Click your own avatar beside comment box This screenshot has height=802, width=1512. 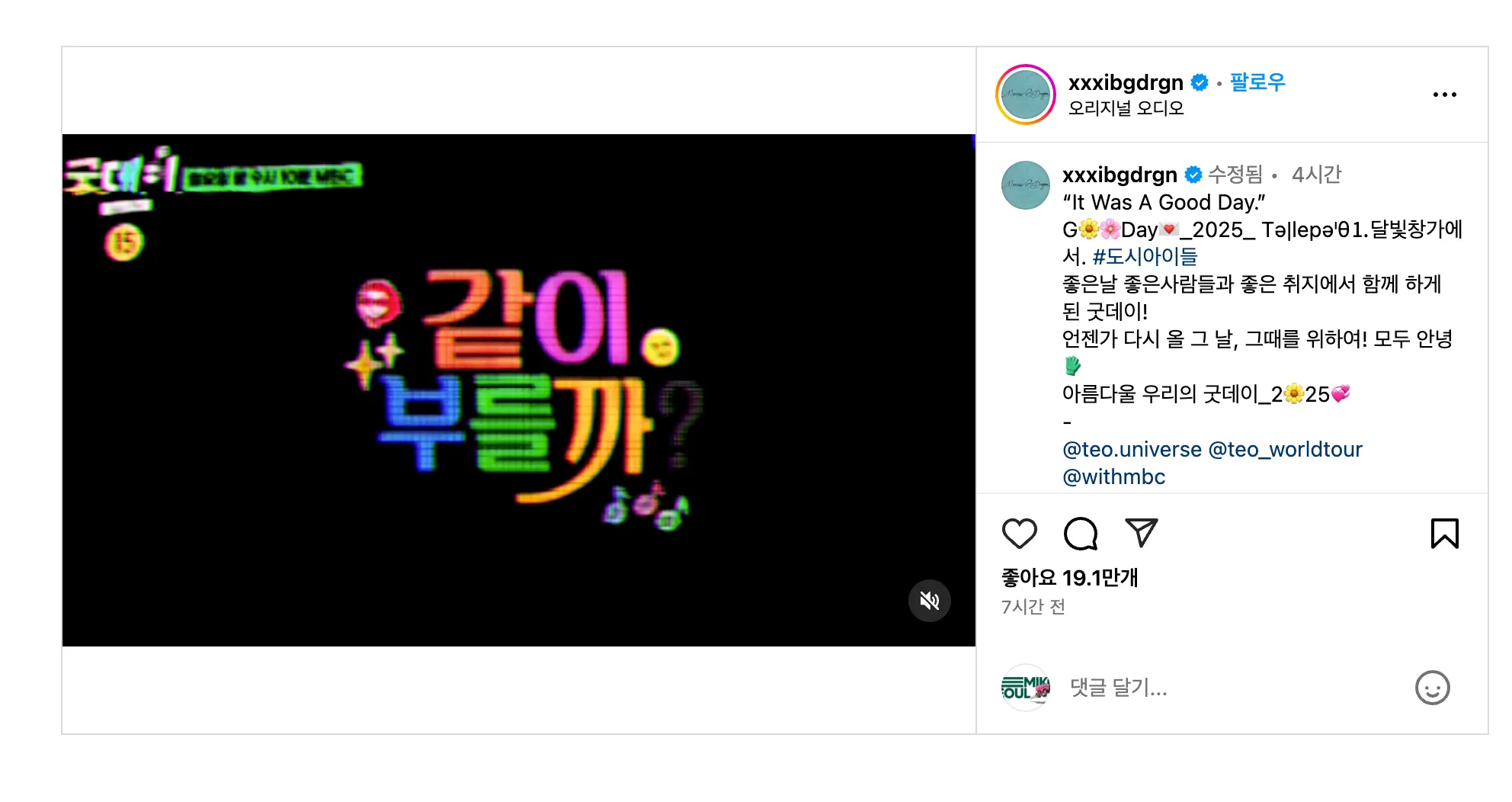click(1025, 688)
